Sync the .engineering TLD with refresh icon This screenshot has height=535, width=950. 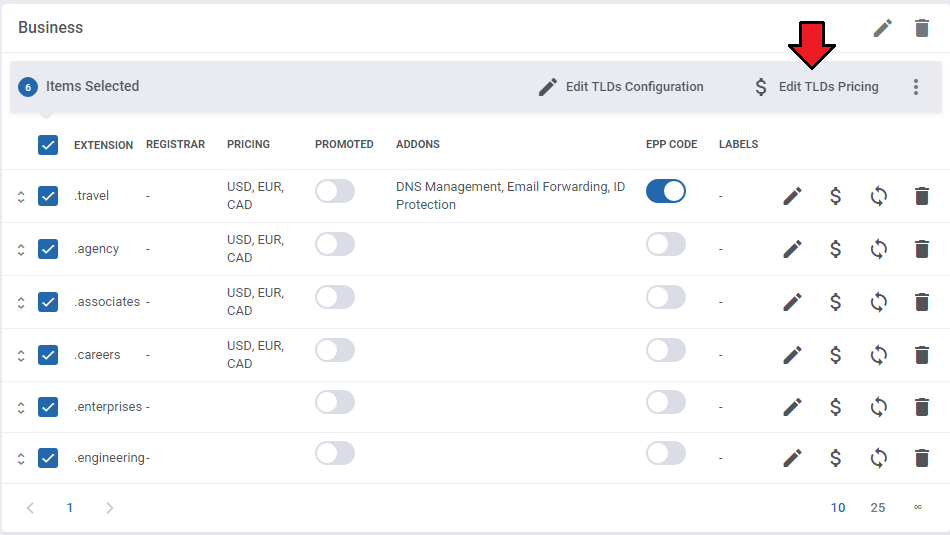pyautogui.click(x=879, y=458)
